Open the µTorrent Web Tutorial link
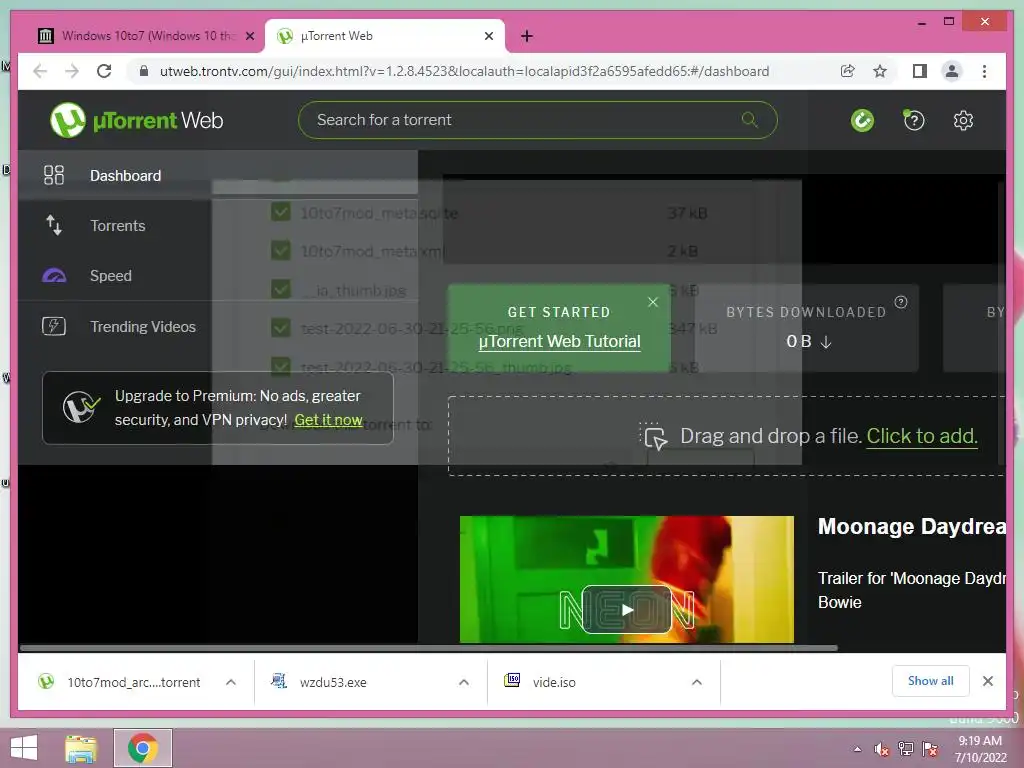This screenshot has width=1024, height=768. click(560, 342)
